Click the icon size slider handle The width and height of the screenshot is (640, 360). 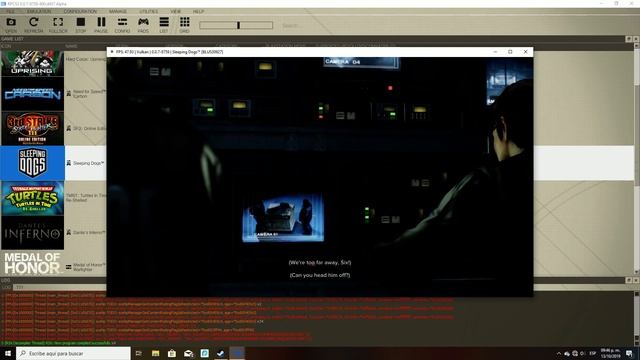pos(238,25)
